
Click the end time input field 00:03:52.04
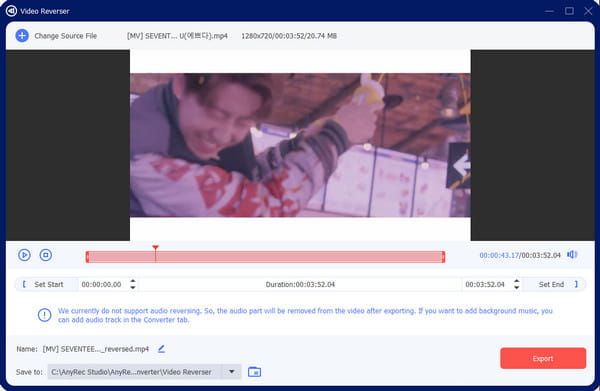tap(485, 284)
